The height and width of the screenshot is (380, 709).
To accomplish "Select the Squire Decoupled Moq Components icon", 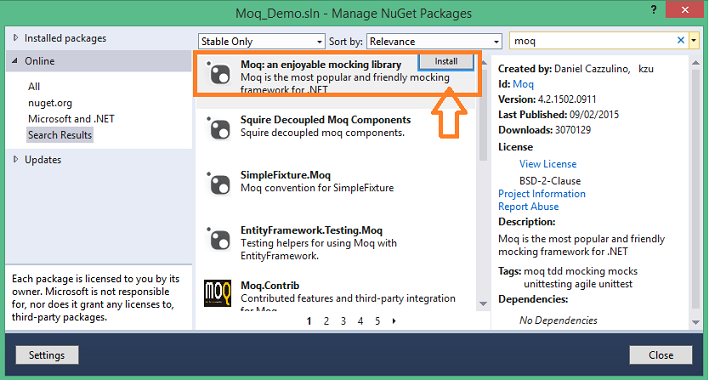I will point(218,128).
